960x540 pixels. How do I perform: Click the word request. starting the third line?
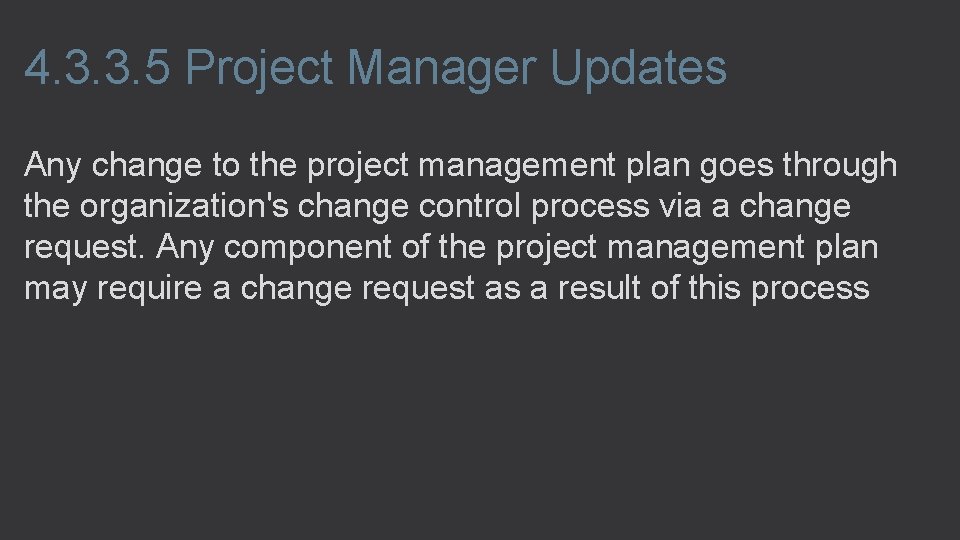84,249
